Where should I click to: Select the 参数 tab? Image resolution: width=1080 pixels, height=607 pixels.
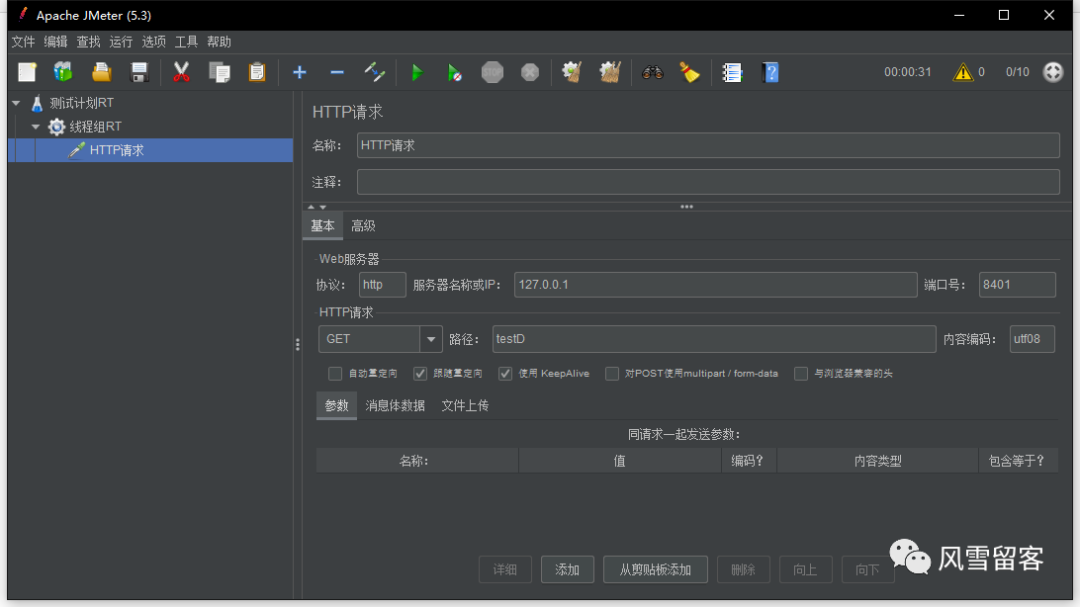point(336,406)
